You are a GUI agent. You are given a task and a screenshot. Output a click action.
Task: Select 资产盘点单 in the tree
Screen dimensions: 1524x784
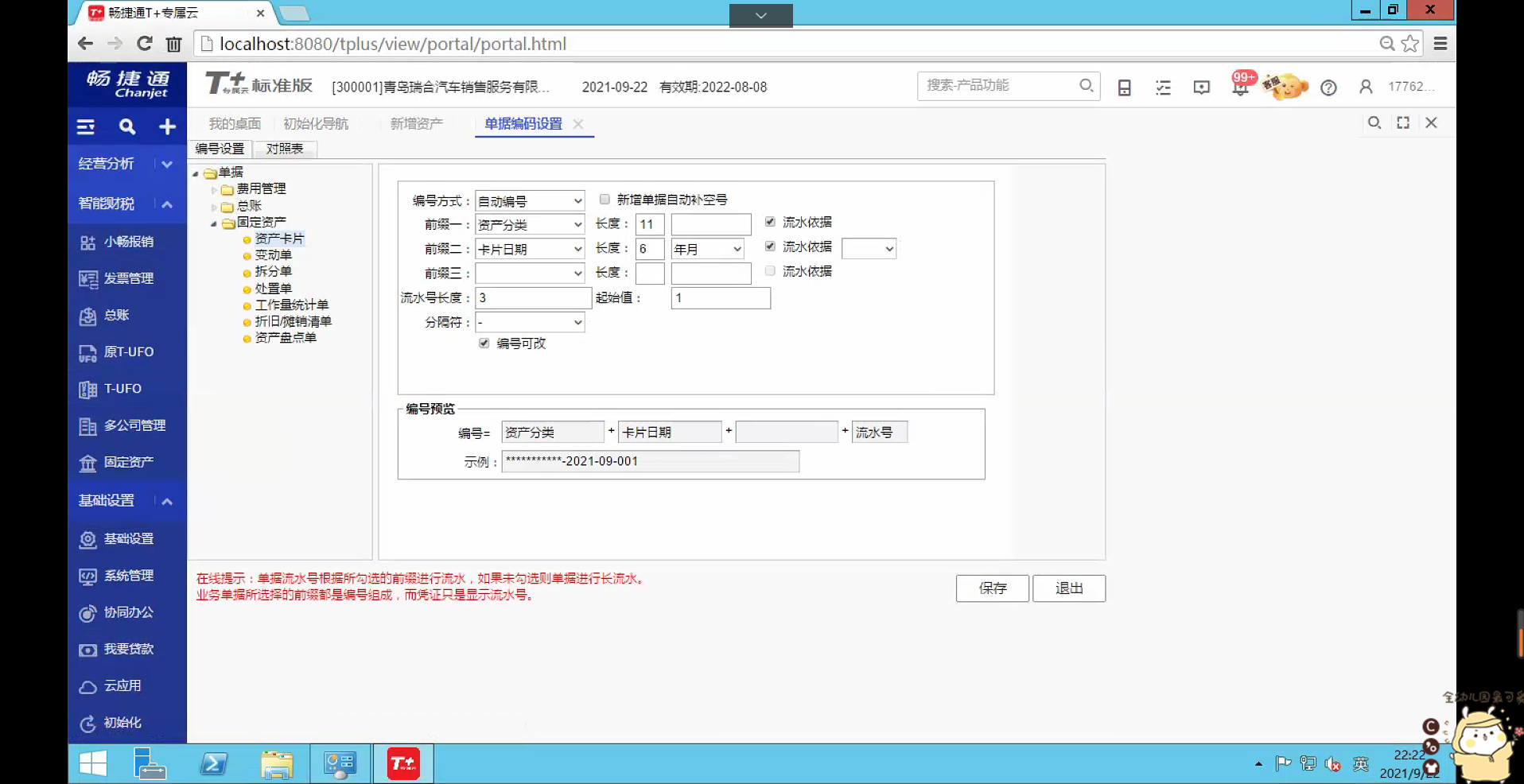[x=286, y=338]
